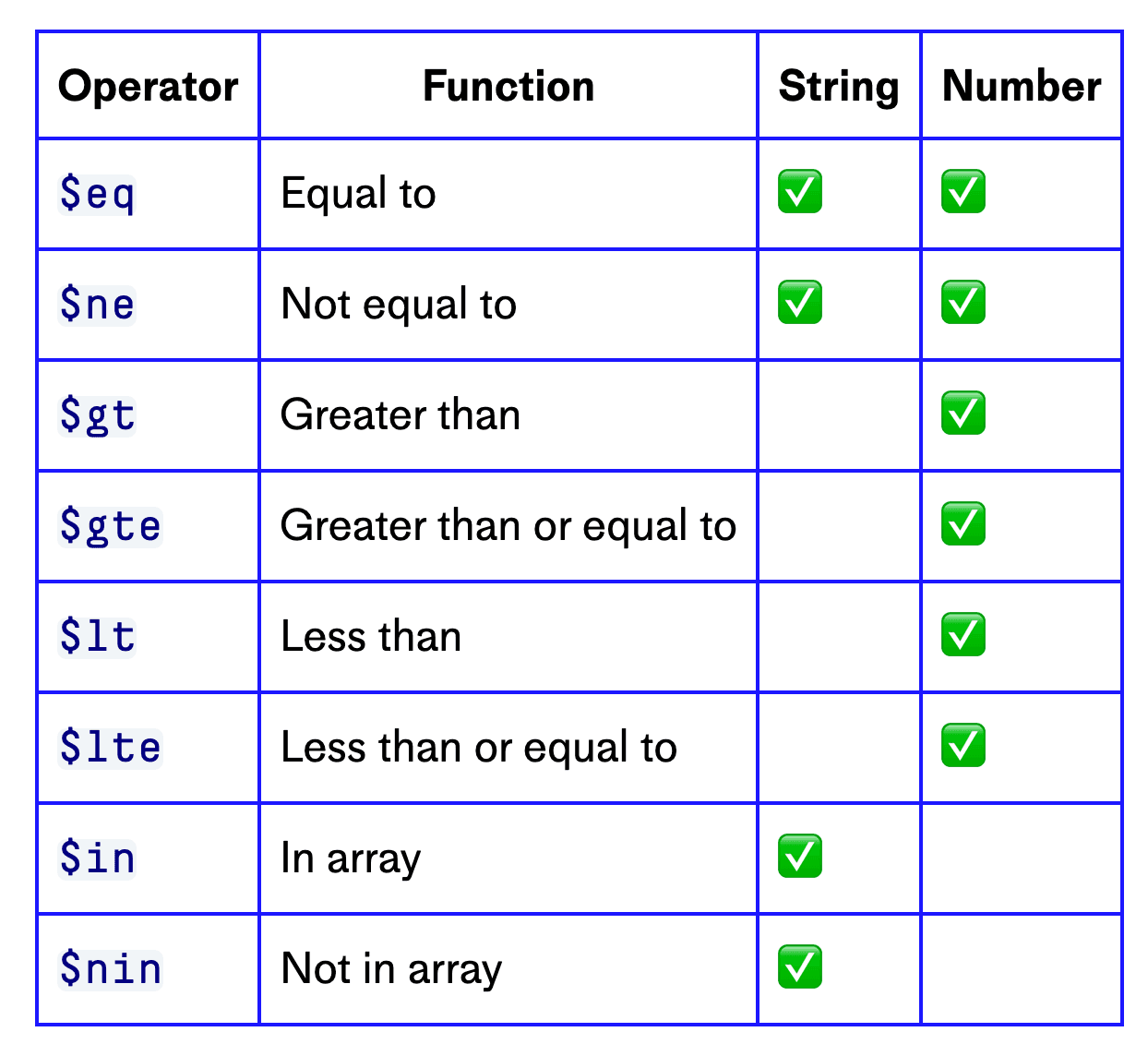Click the $in operator code label
The image size is (1148, 1056).
coord(97,858)
